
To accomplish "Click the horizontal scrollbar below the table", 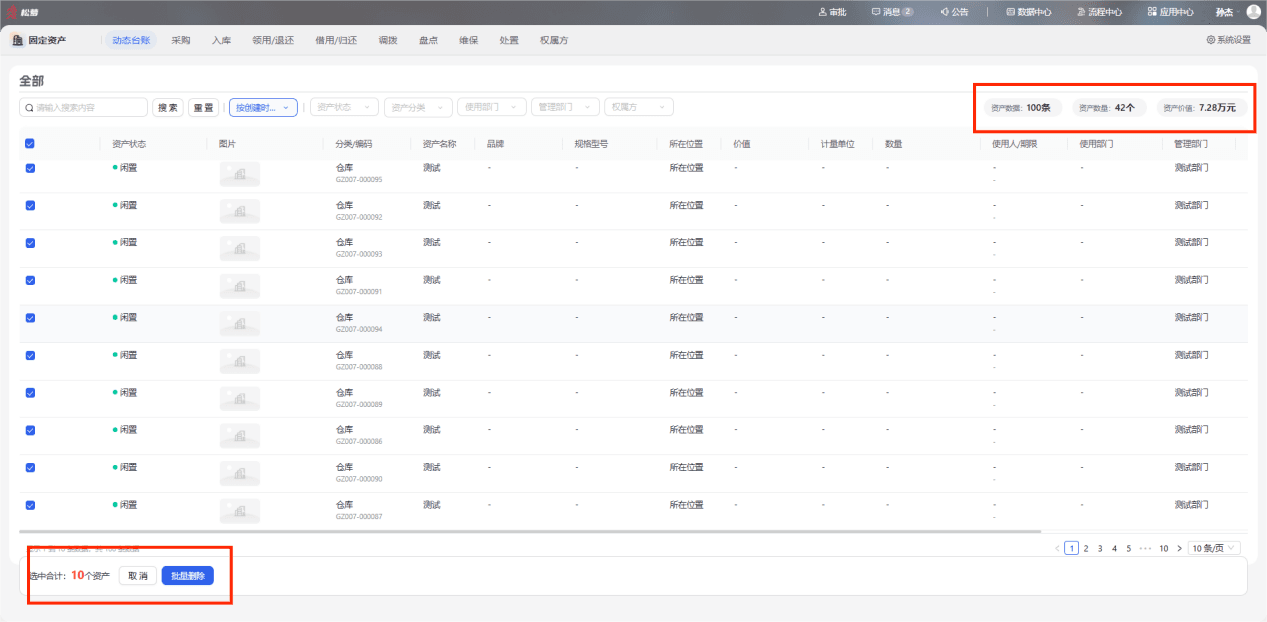I will [530, 531].
